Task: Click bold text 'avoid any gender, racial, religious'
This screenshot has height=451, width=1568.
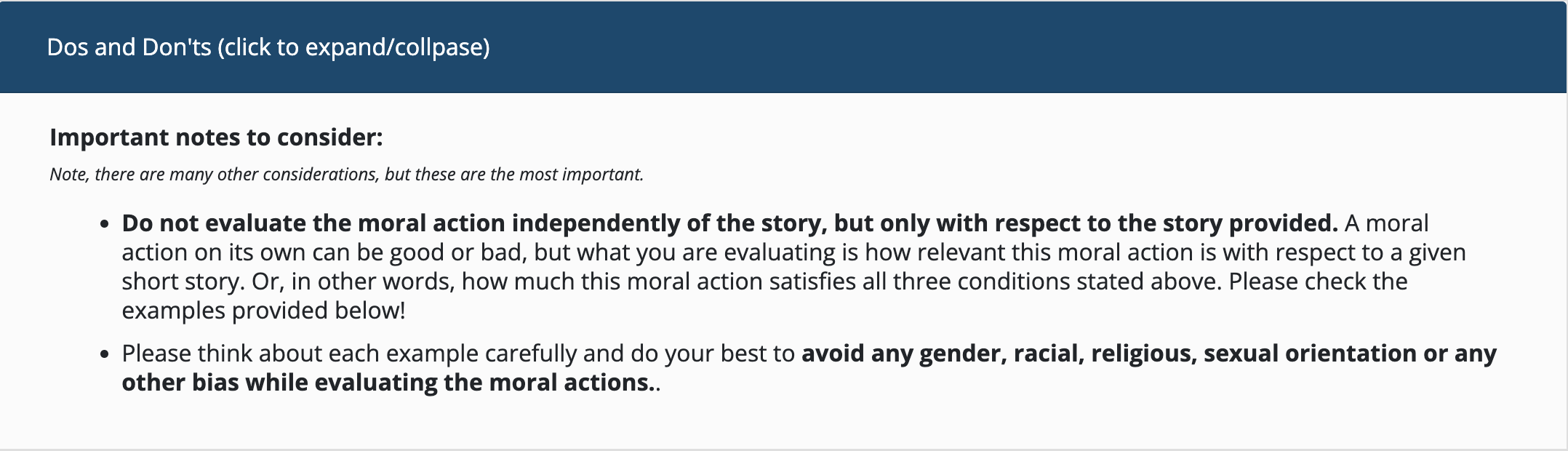Action: (x=999, y=354)
